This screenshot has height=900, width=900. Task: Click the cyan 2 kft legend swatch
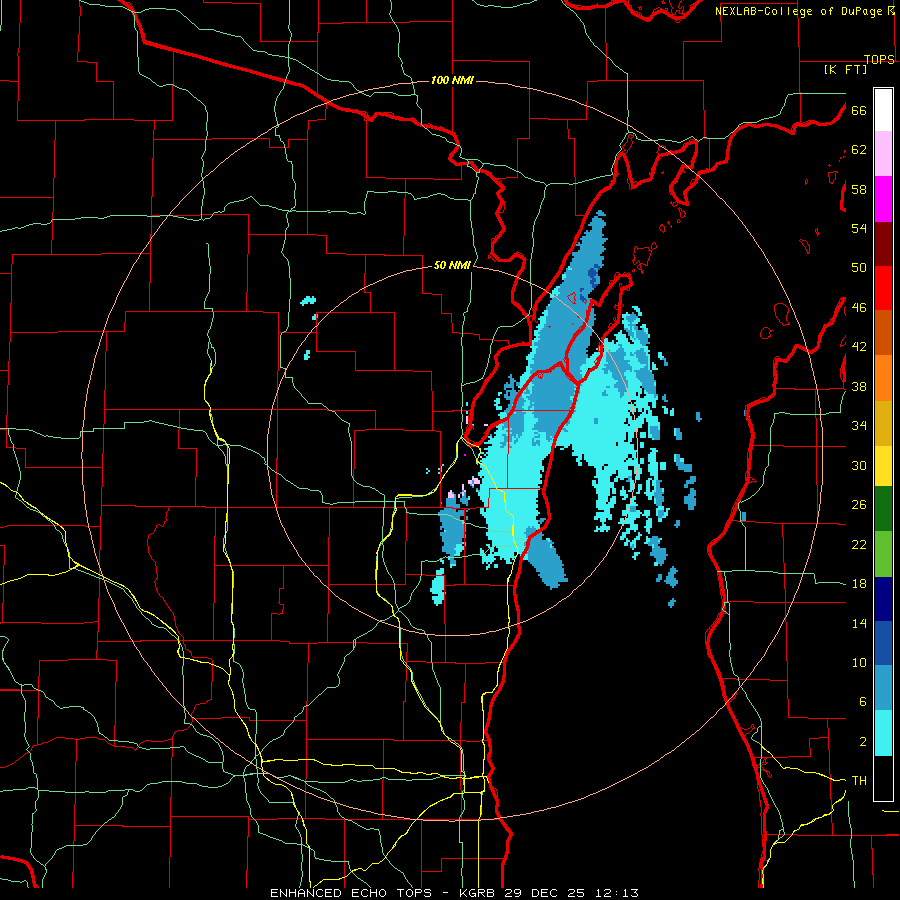coord(883,733)
